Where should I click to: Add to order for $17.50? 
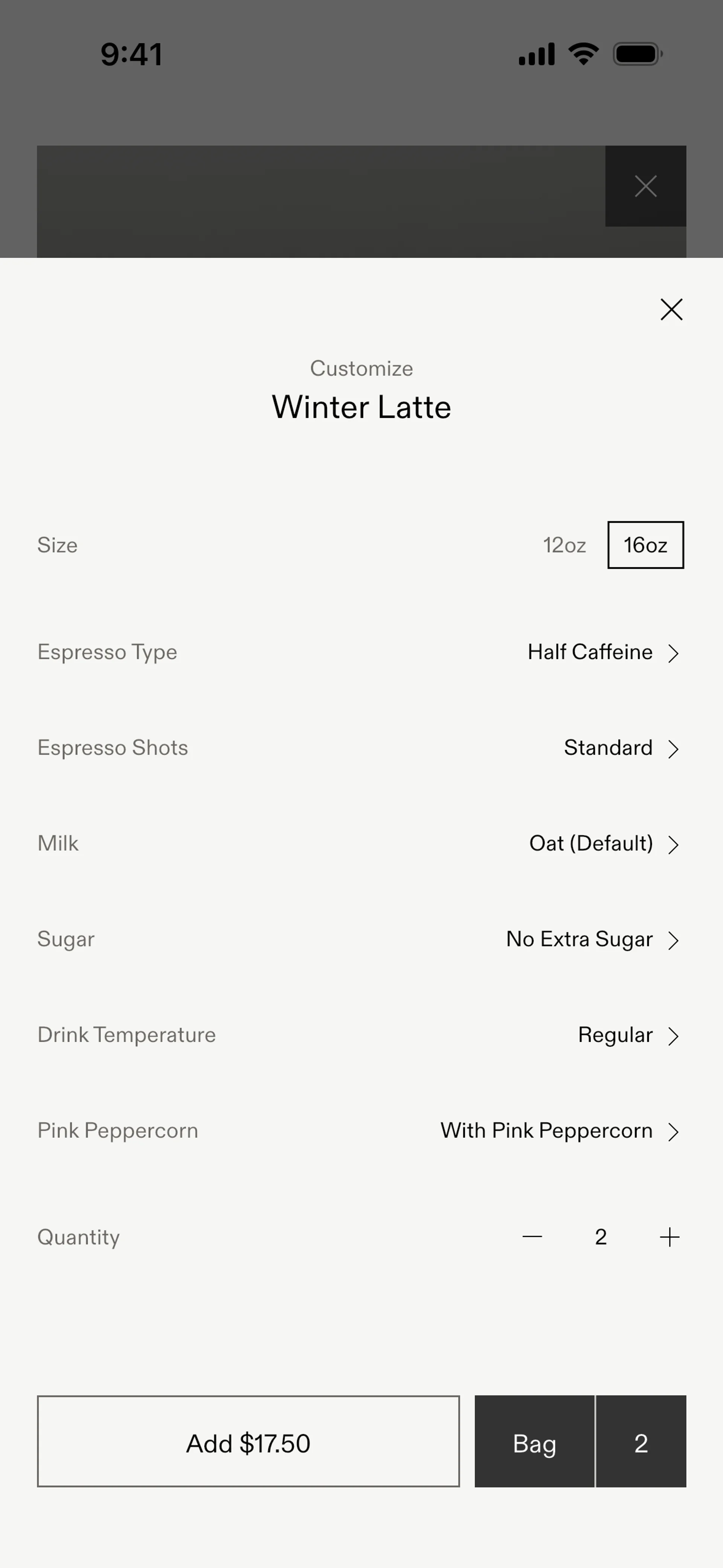[x=248, y=1441]
